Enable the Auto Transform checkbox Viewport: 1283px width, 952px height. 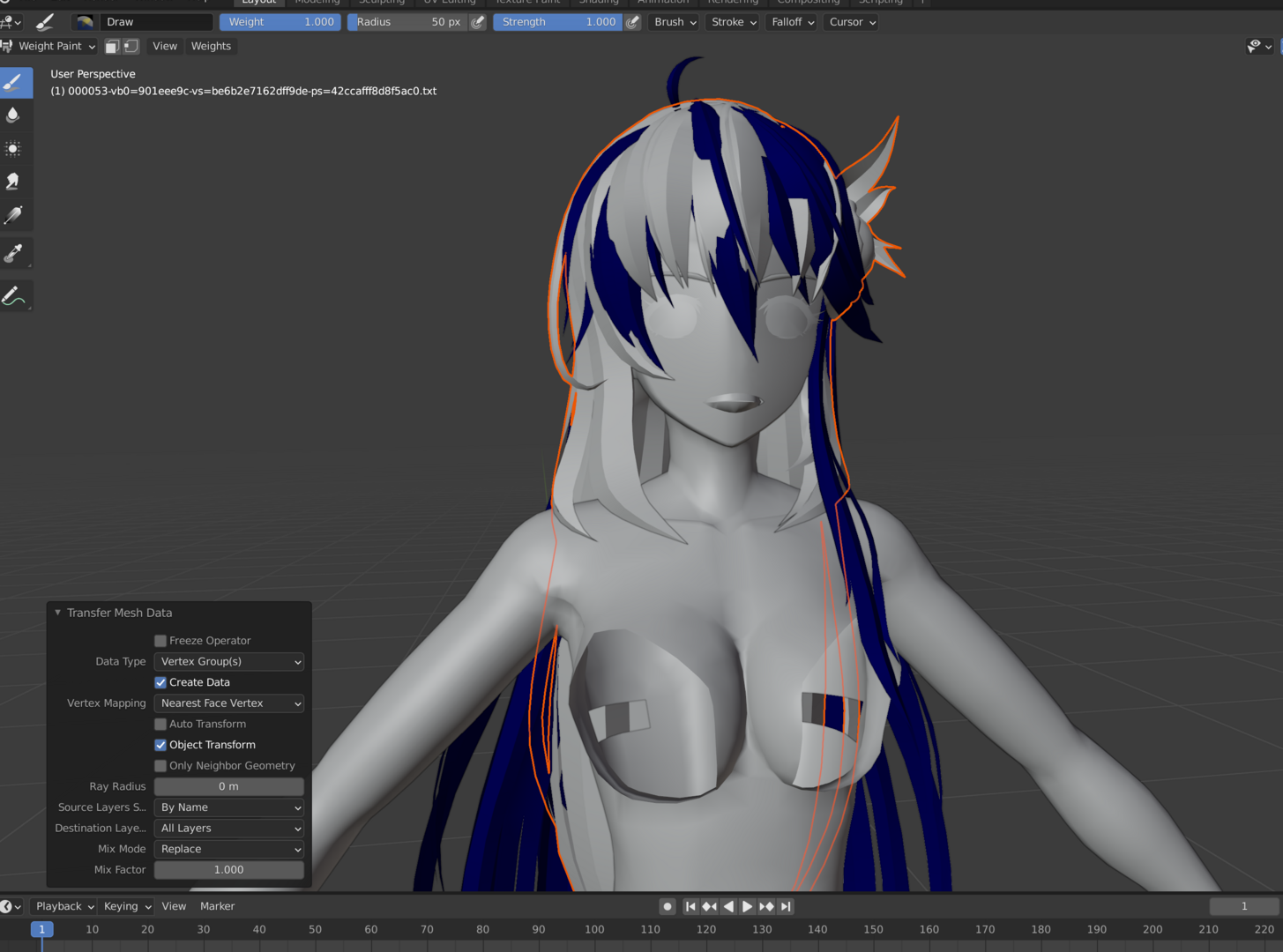point(160,724)
